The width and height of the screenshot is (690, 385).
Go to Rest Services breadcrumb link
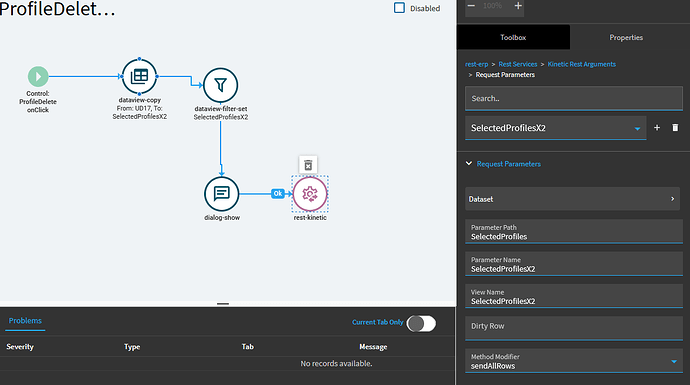(x=518, y=64)
